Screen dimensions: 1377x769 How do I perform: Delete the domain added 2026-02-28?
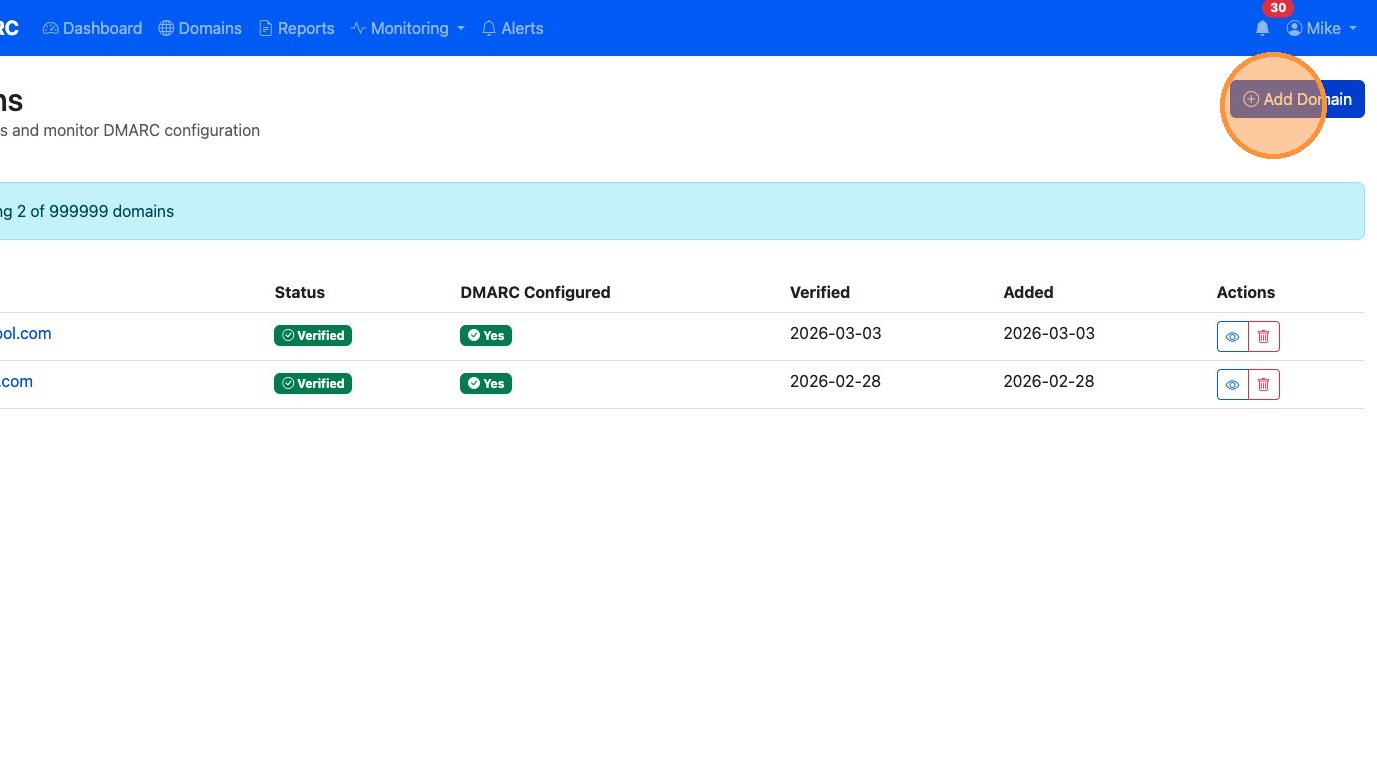[x=1264, y=384]
